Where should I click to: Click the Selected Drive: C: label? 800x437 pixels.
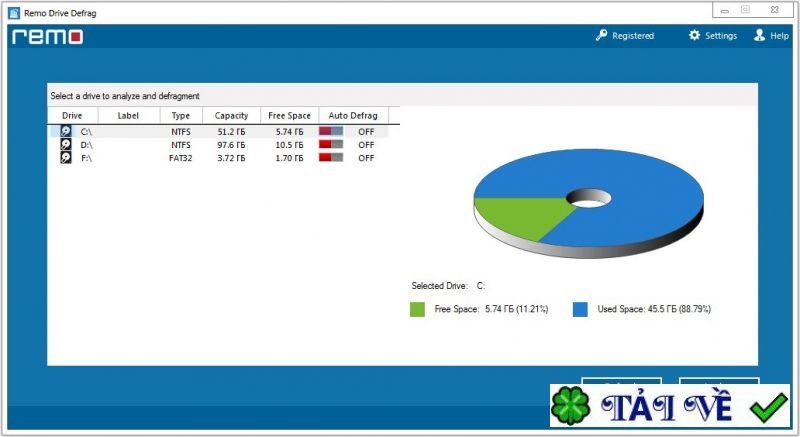pyautogui.click(x=448, y=286)
